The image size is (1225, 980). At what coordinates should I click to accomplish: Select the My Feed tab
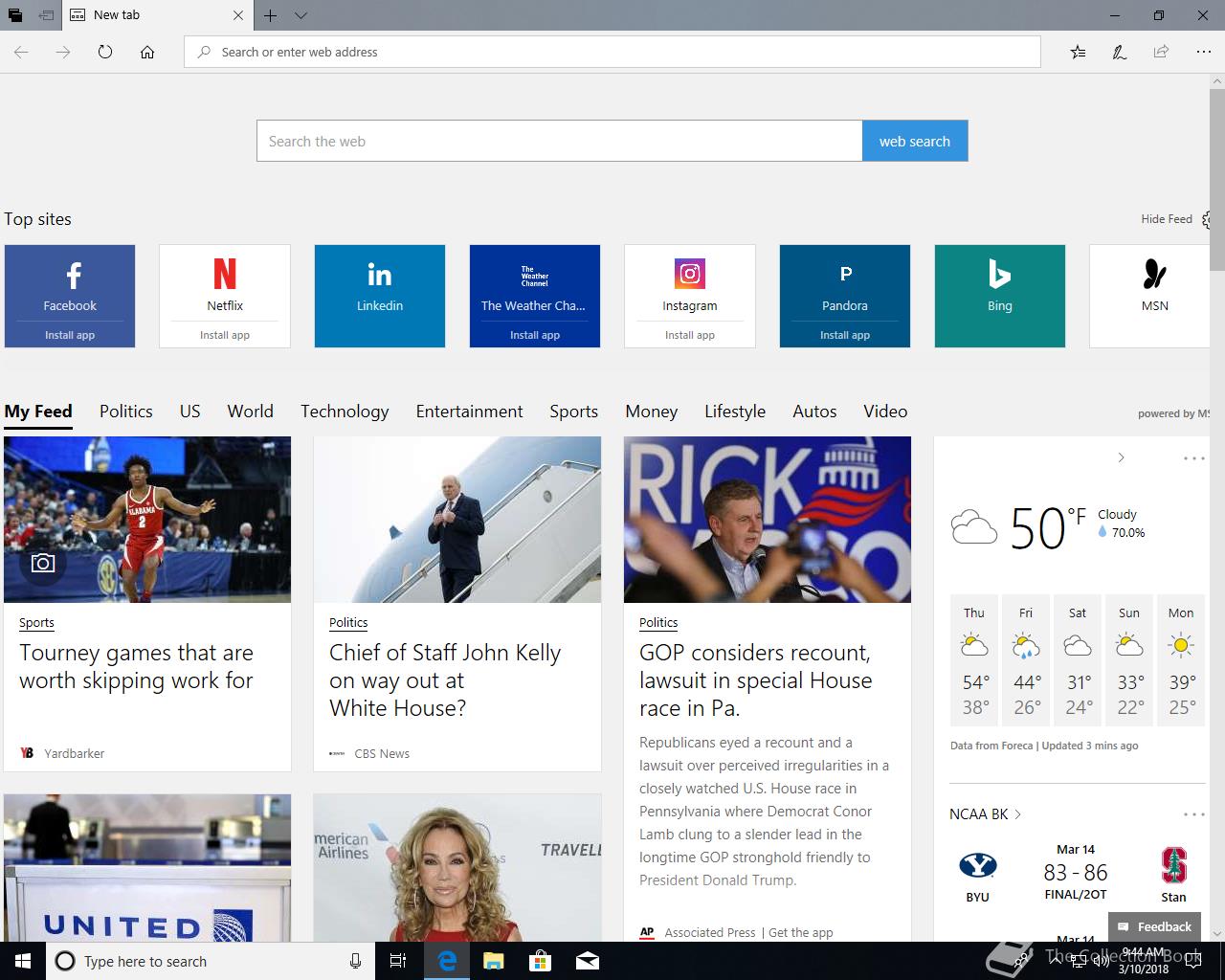pos(38,412)
